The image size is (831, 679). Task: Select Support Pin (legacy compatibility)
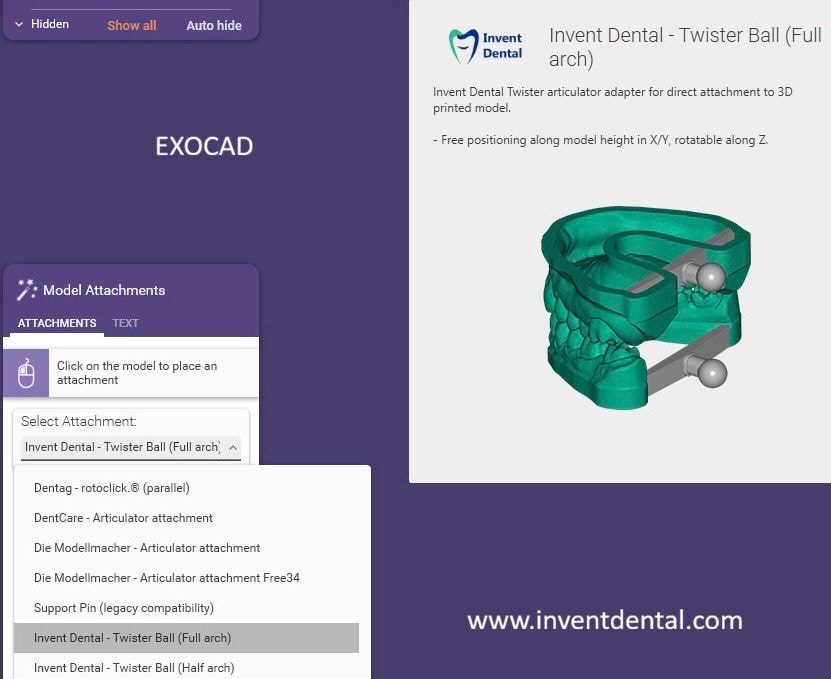click(x=187, y=607)
